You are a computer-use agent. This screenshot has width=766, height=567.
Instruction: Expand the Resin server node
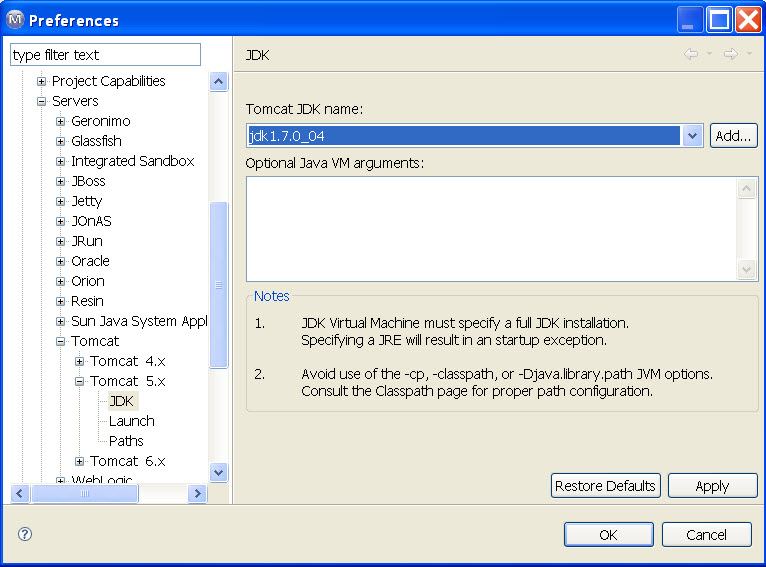click(x=61, y=301)
